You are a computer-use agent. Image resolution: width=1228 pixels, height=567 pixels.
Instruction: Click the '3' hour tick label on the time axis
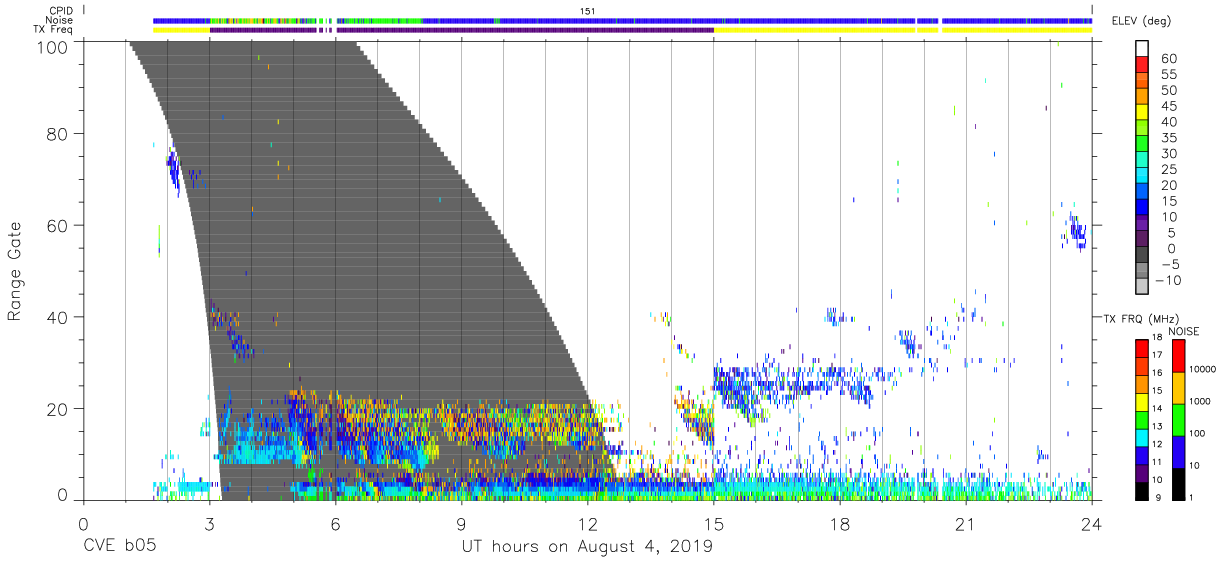point(209,522)
